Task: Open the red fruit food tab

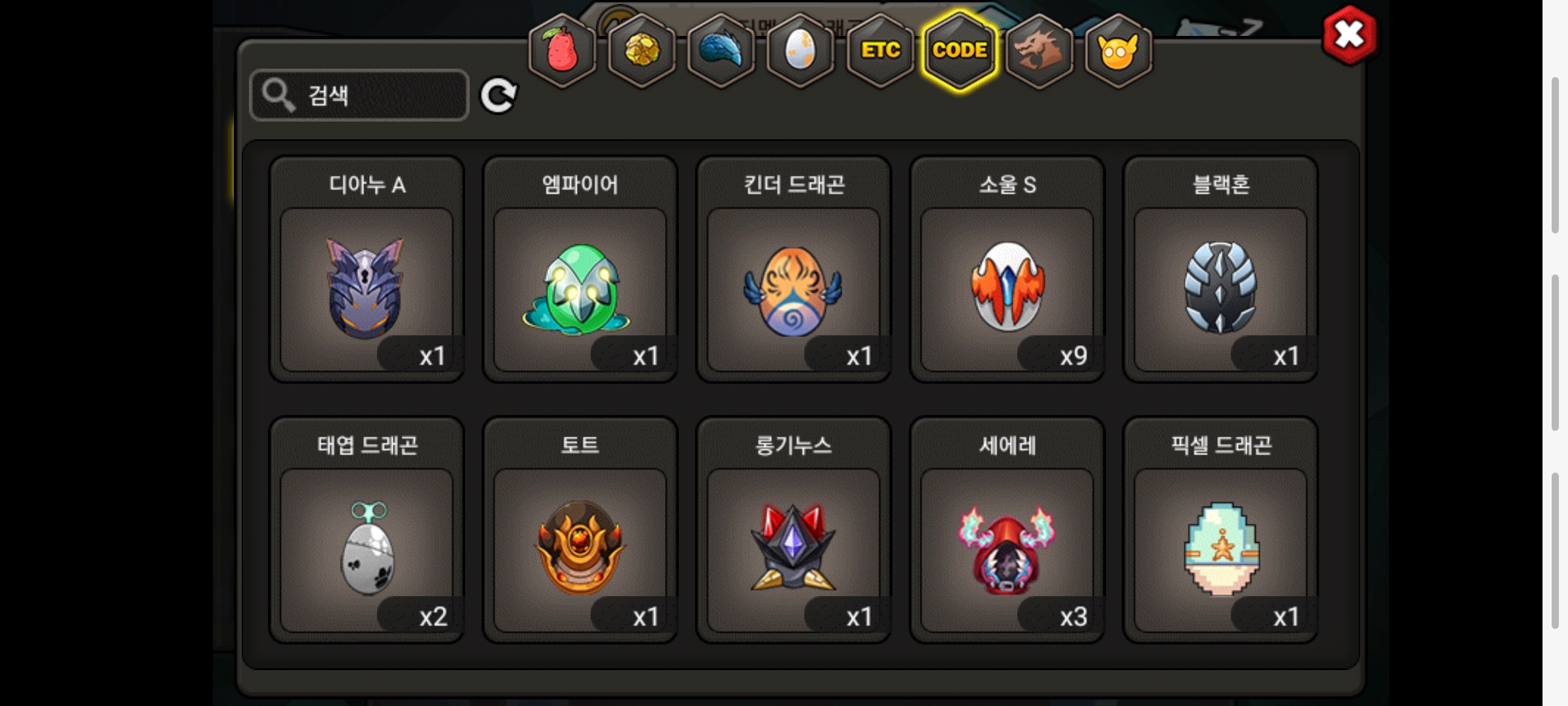Action: (x=562, y=51)
